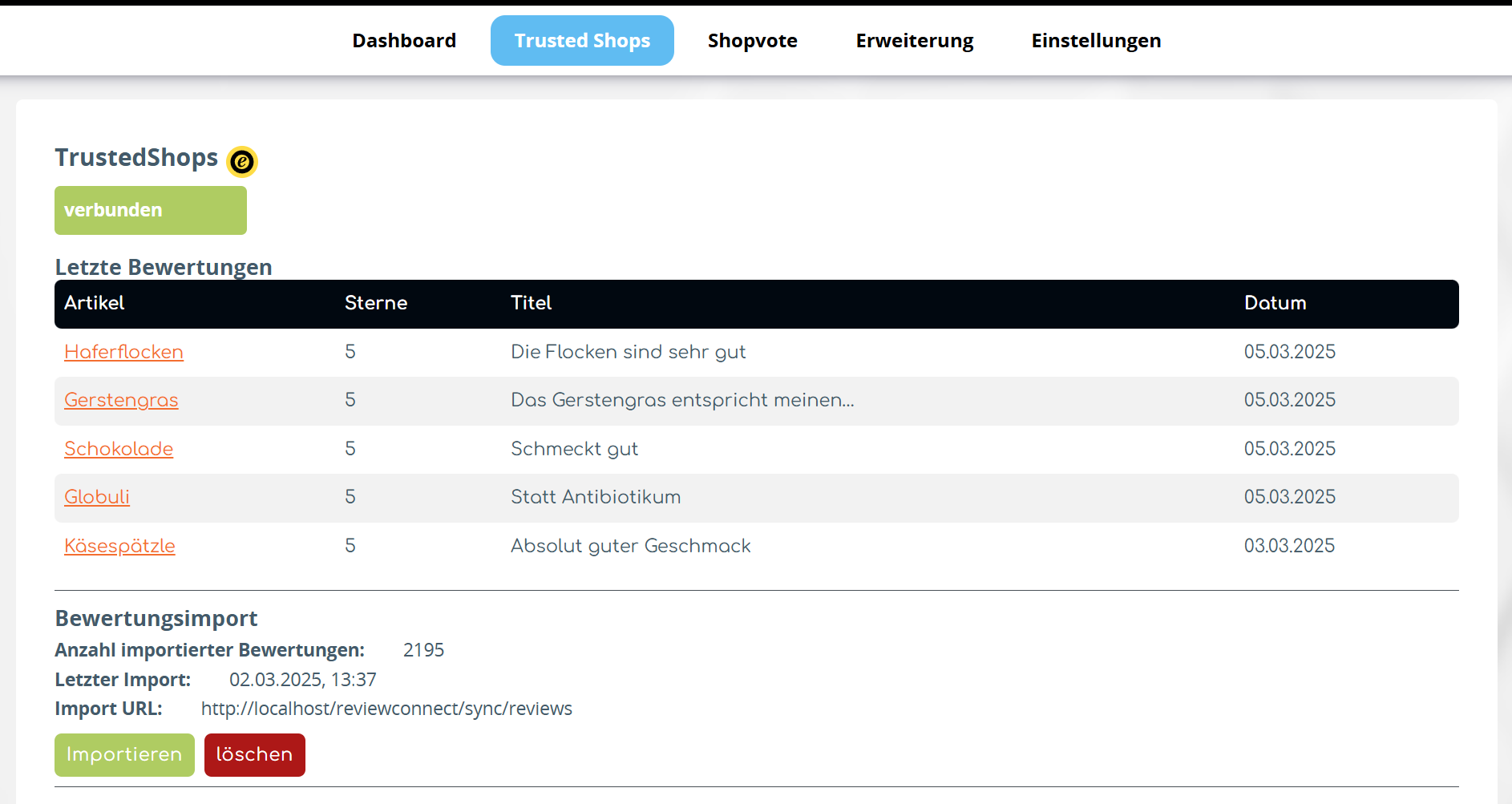Click the Letzte Bewertungen heading
1512x804 pixels.
[x=164, y=267]
